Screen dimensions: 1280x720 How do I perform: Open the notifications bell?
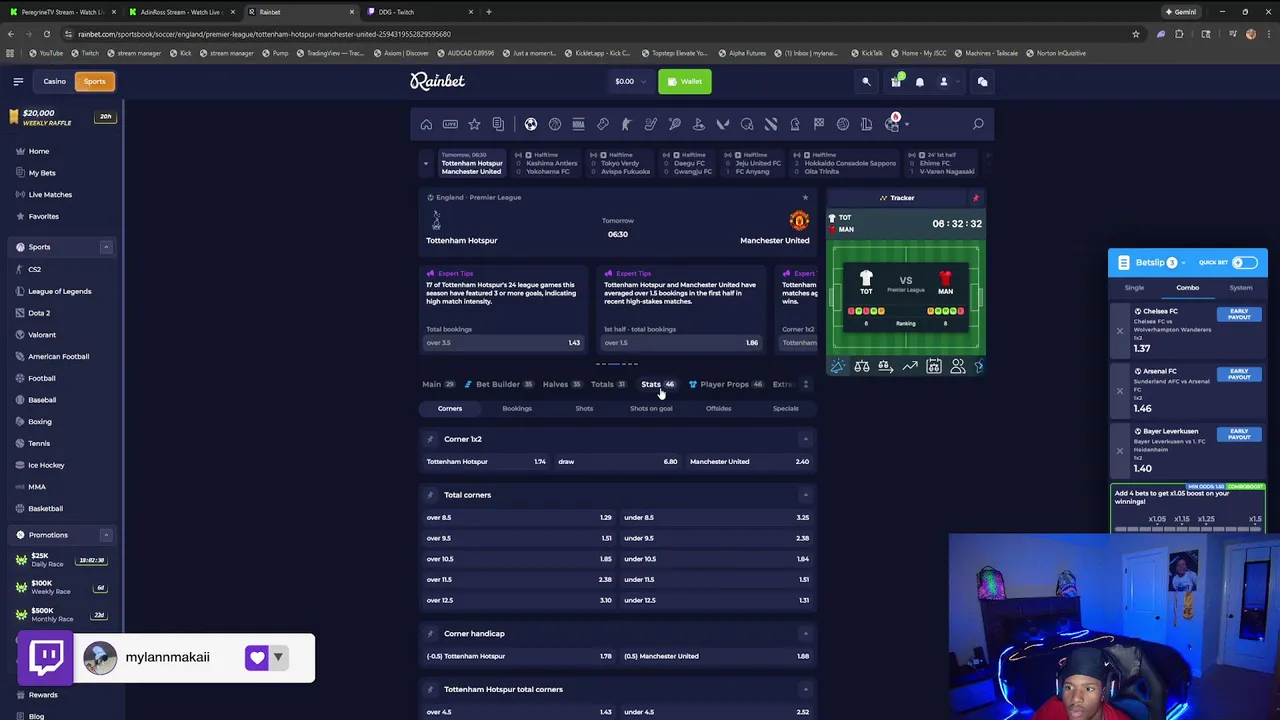[x=920, y=82]
